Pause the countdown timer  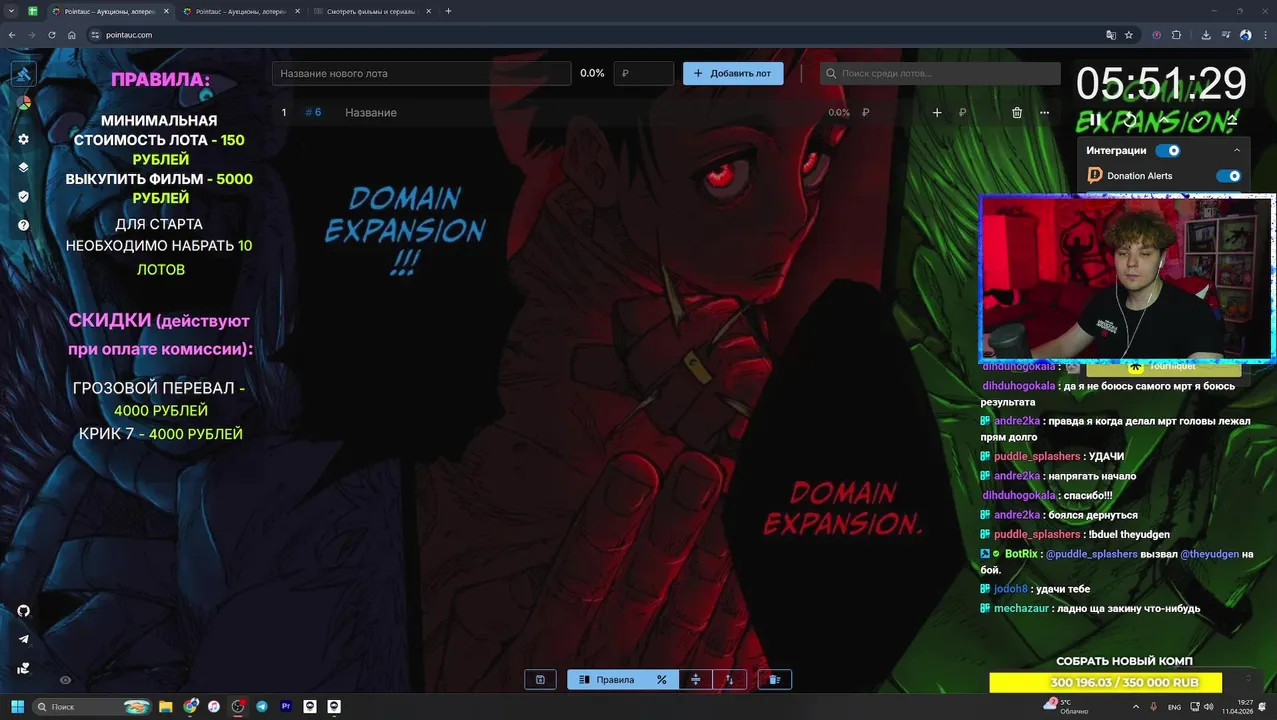(1096, 120)
